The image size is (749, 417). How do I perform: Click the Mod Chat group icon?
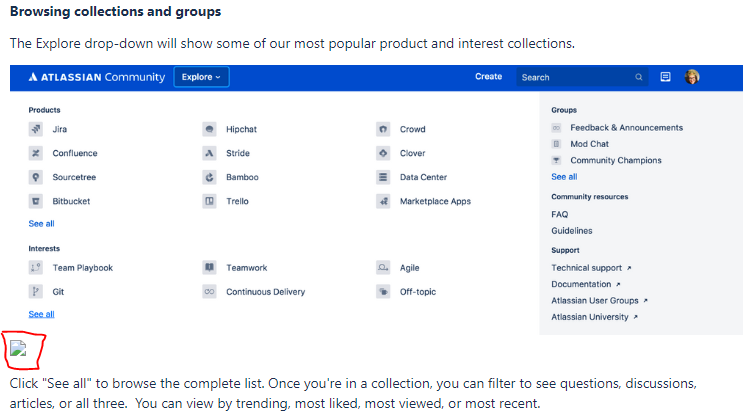(x=556, y=144)
